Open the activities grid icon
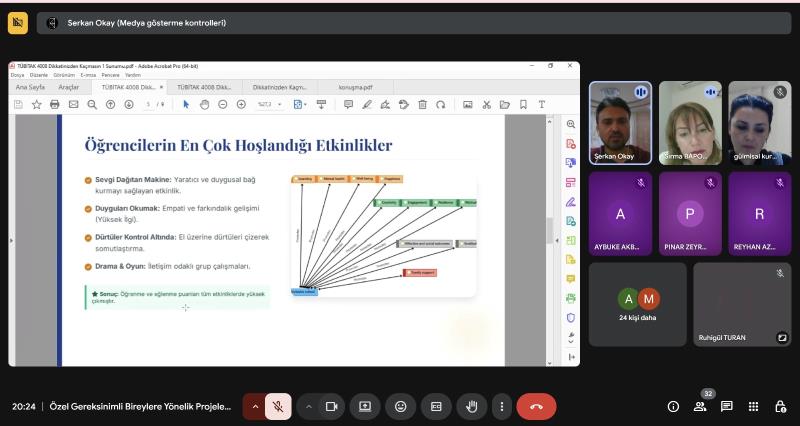800x426 pixels. pos(753,406)
